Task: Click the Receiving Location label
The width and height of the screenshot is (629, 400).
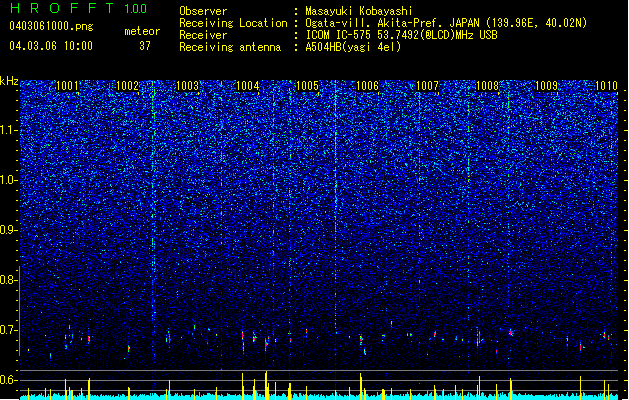Action: tap(233, 23)
